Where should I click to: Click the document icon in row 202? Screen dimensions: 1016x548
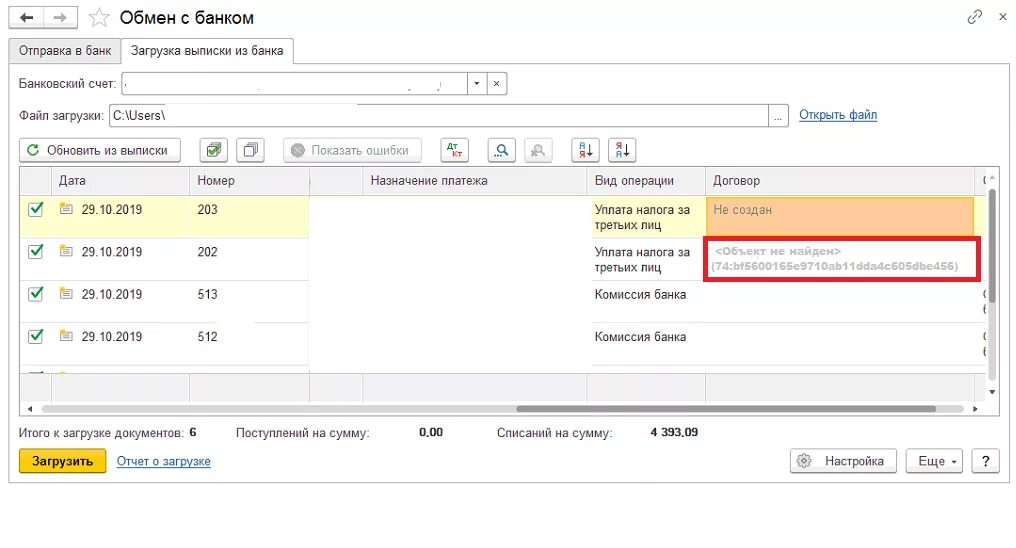[x=65, y=251]
